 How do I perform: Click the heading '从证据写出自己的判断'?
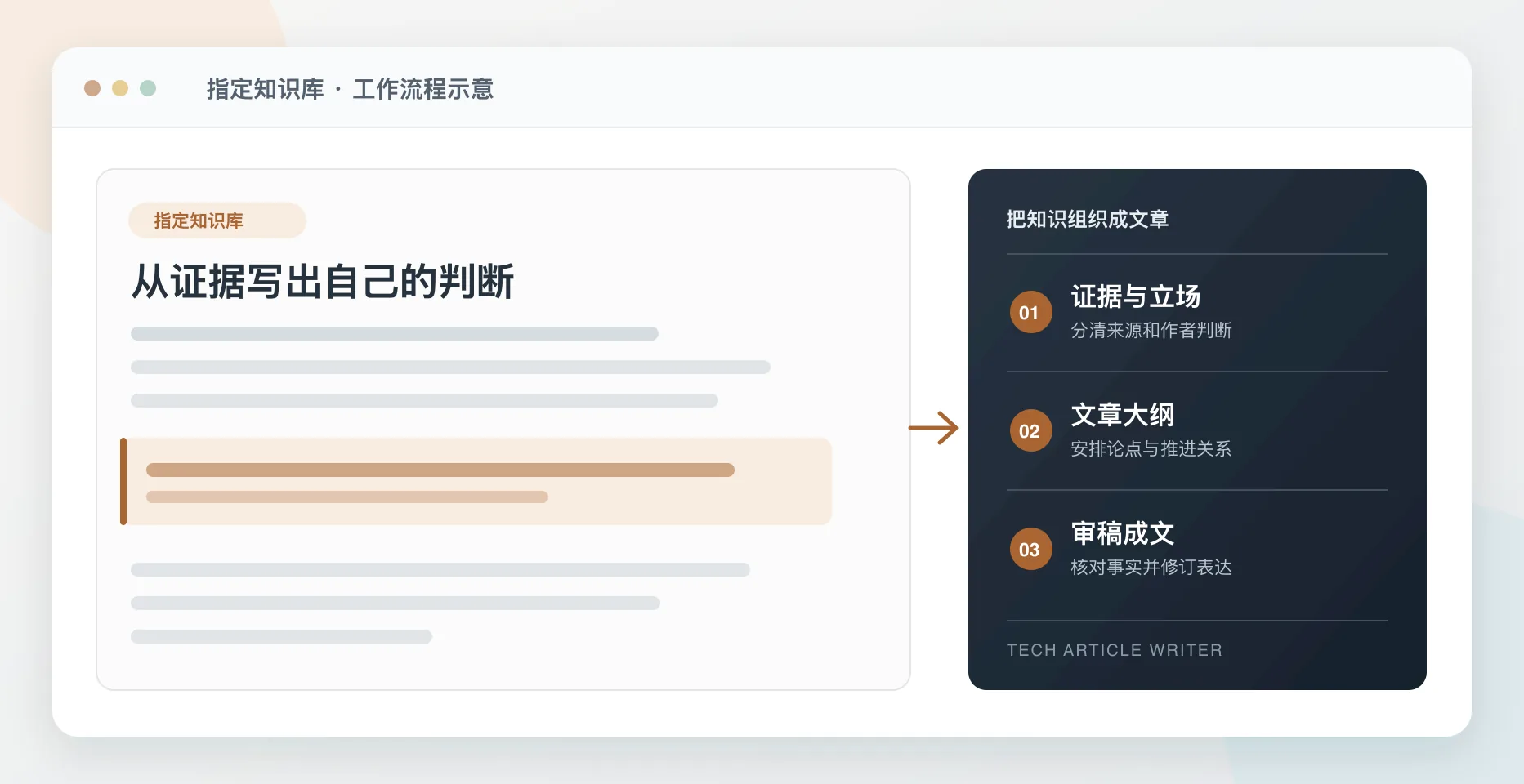pyautogui.click(x=323, y=282)
